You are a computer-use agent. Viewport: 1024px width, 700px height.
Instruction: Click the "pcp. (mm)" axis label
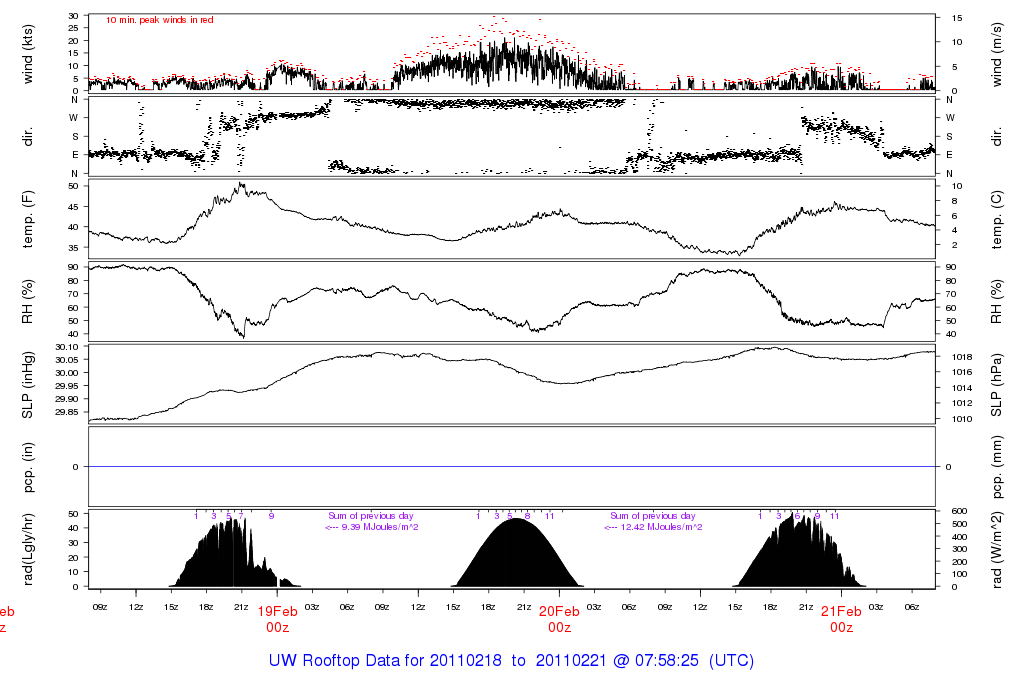997,467
